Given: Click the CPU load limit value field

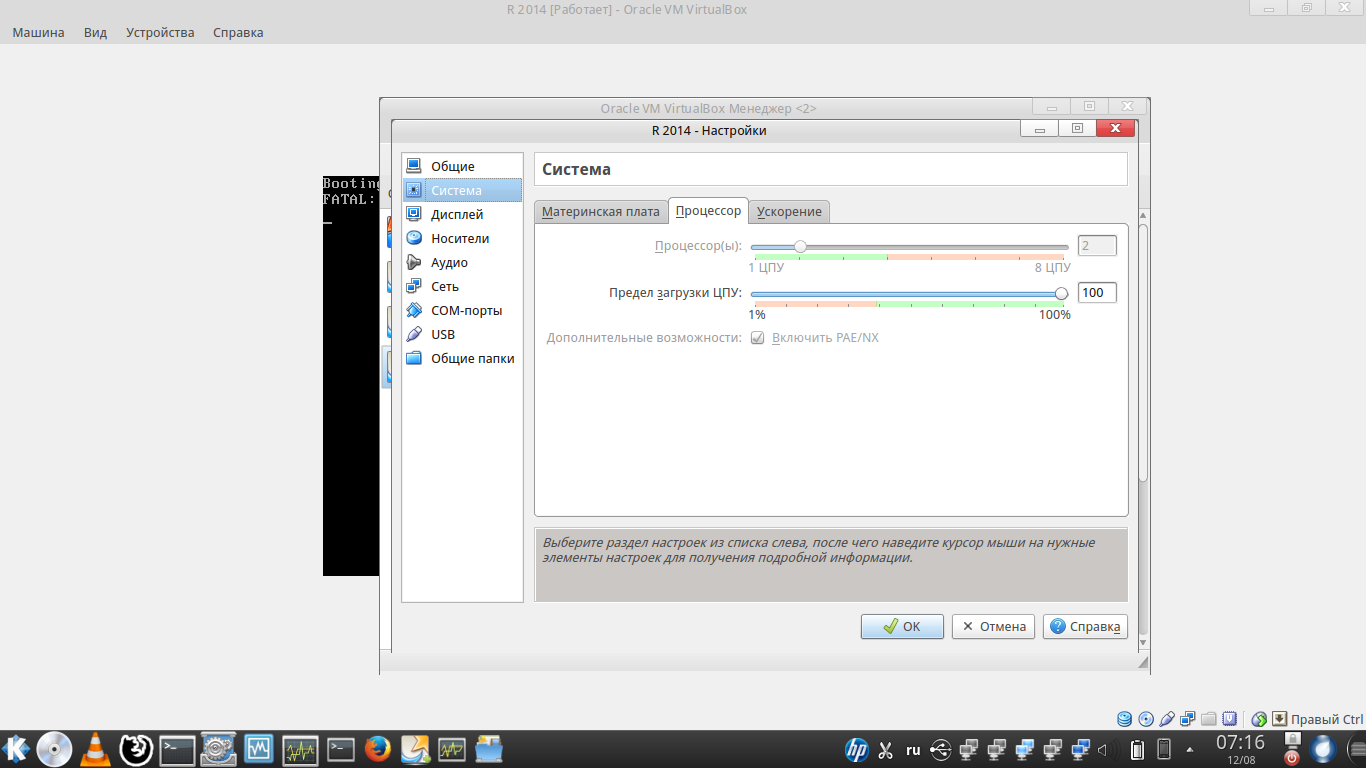Looking at the screenshot, I should pyautogui.click(x=1096, y=293).
